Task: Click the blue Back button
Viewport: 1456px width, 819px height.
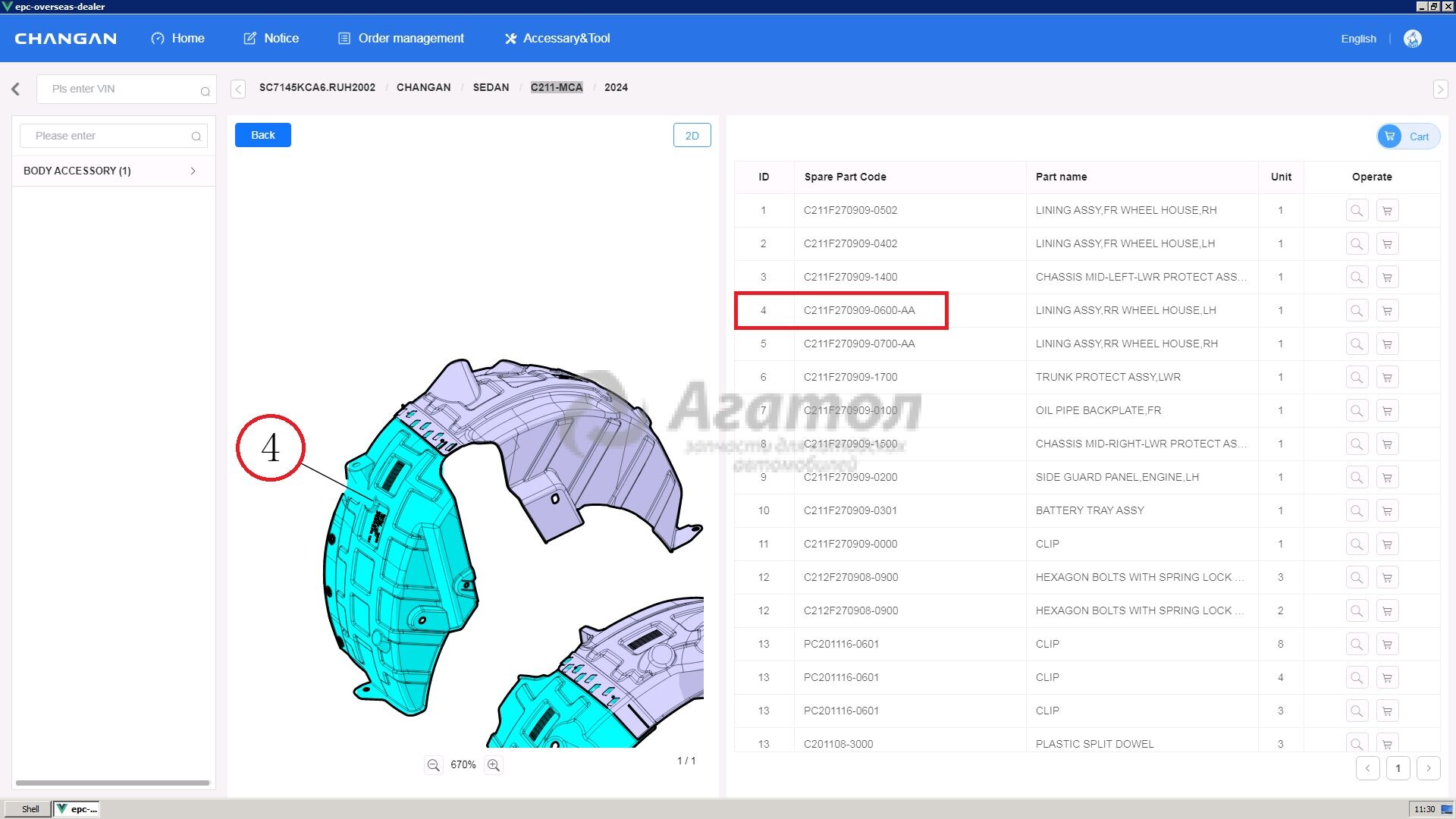Action: (x=262, y=135)
